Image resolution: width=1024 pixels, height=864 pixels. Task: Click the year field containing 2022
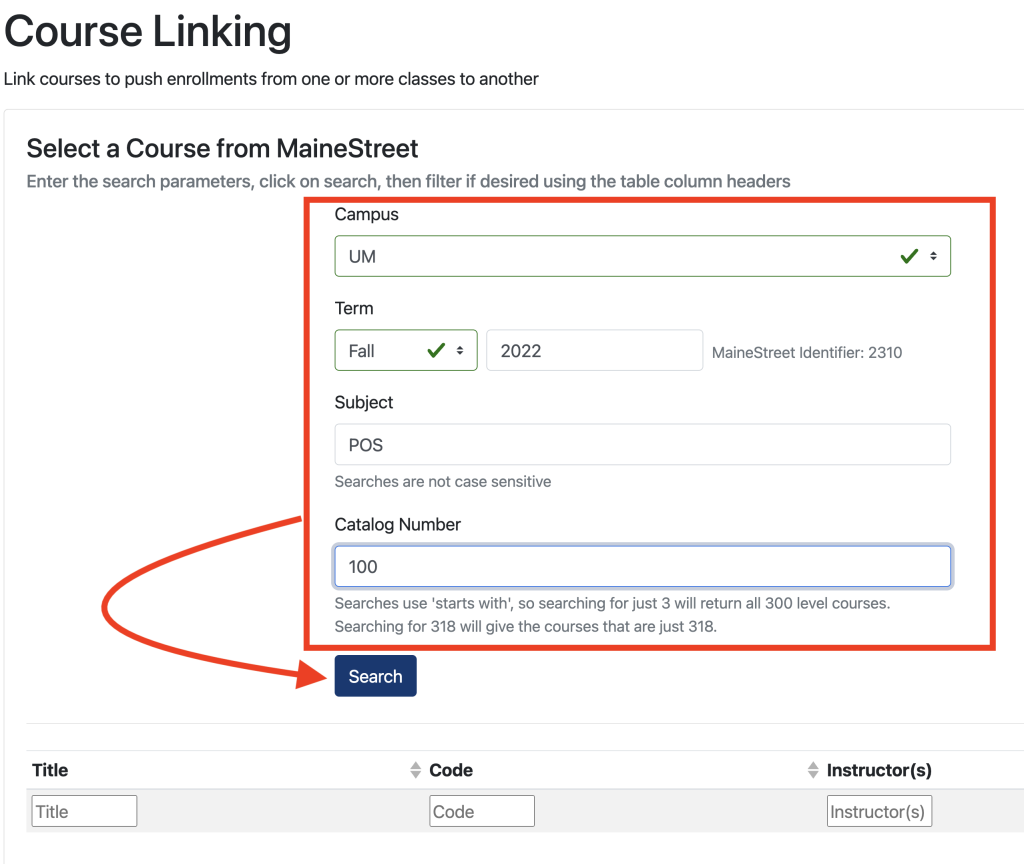pos(594,350)
